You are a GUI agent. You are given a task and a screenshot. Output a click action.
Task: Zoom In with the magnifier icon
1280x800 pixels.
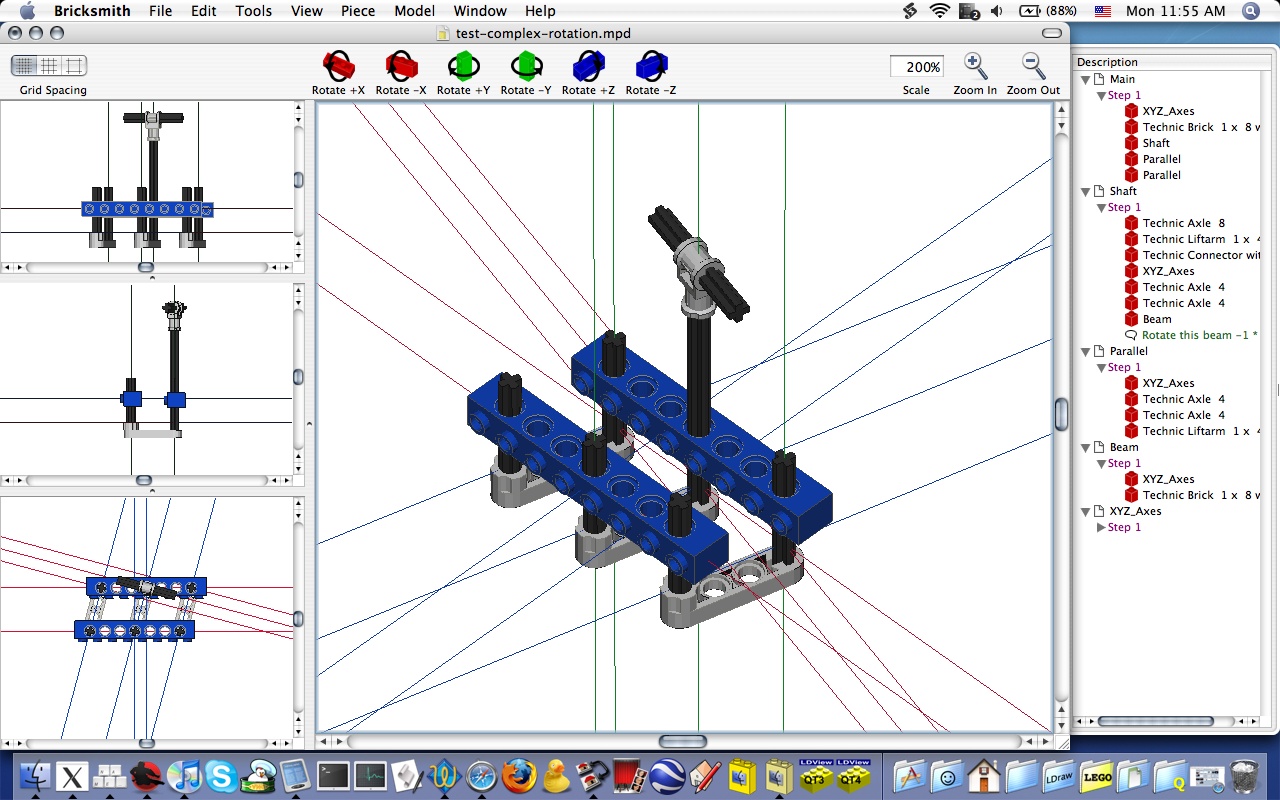[975, 66]
